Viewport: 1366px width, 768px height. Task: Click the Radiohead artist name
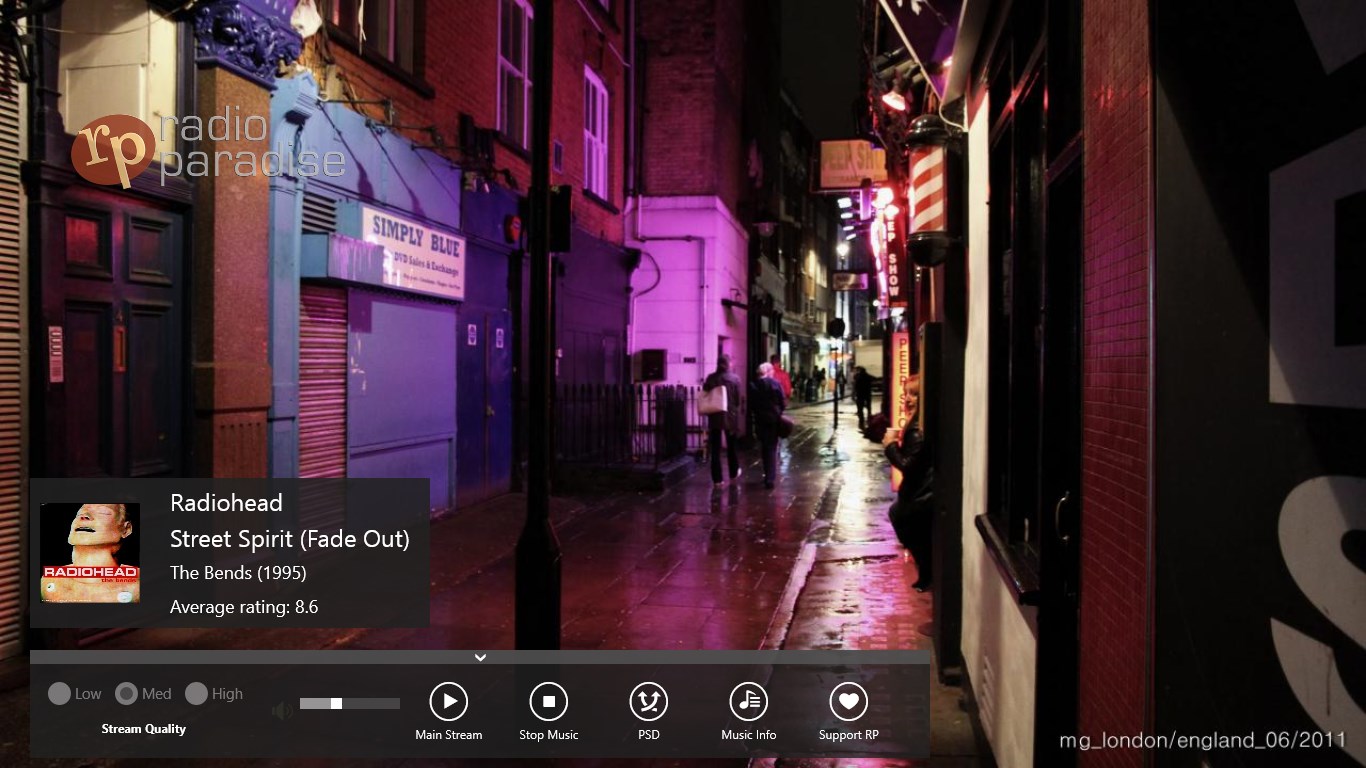click(x=226, y=503)
